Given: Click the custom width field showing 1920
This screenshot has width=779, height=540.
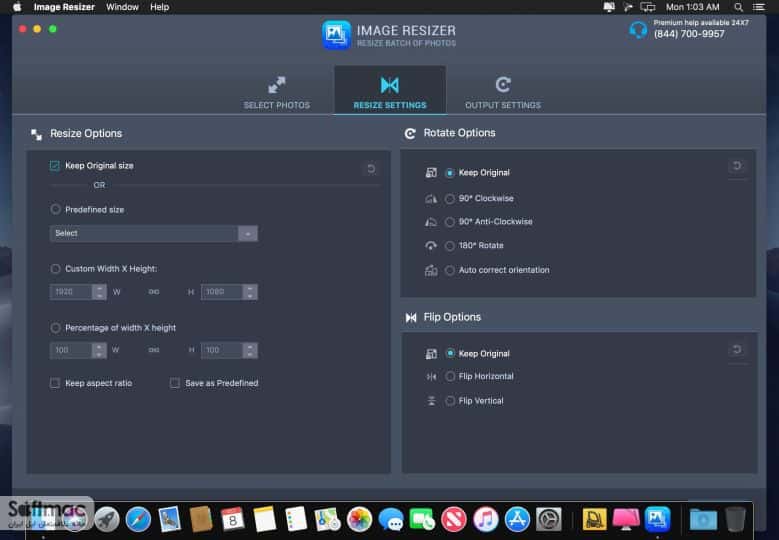Looking at the screenshot, I should point(71,292).
